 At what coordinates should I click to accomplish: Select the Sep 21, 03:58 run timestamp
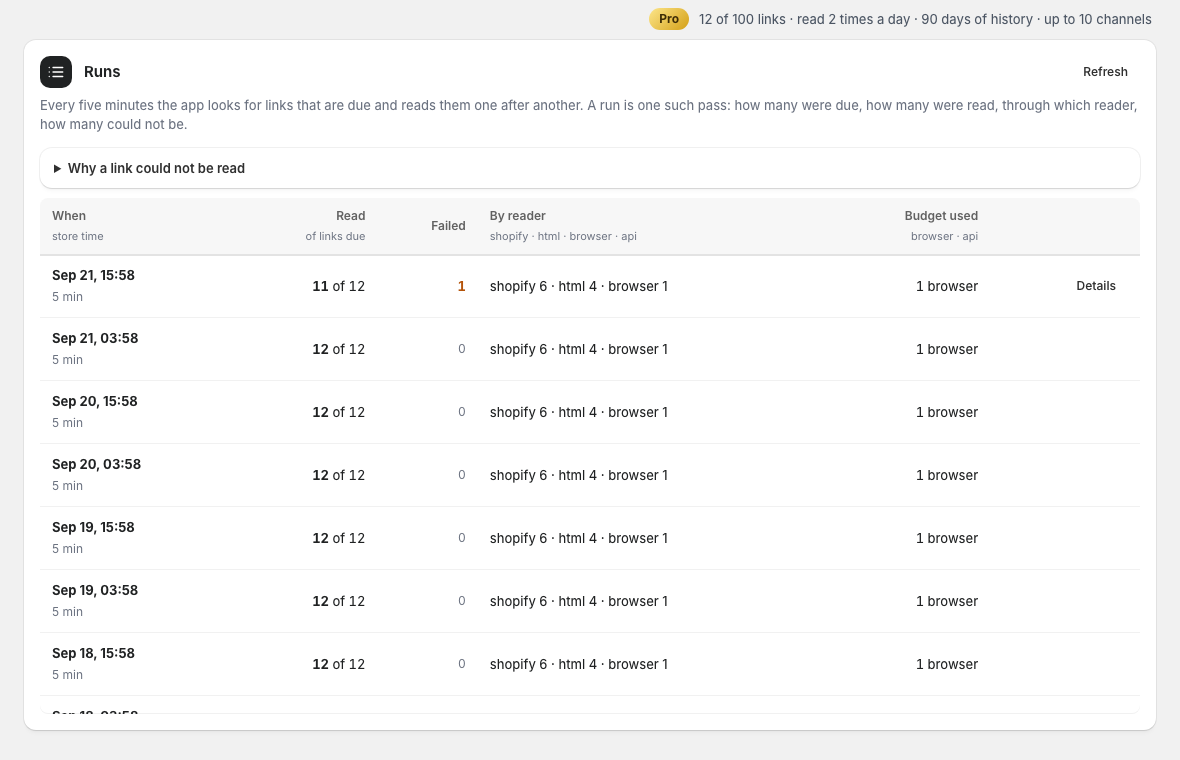(x=95, y=339)
